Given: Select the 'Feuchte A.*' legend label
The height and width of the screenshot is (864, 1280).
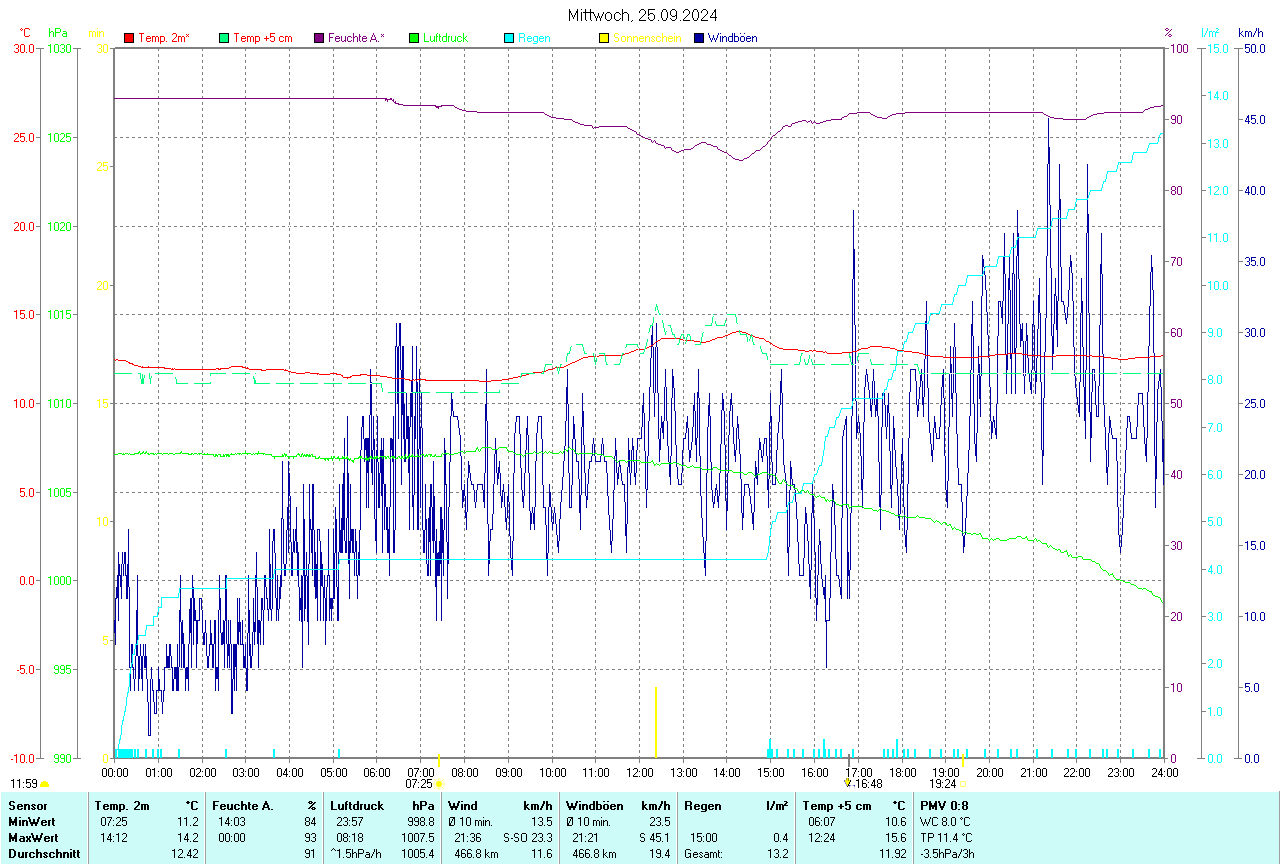Looking at the screenshot, I should pos(356,38).
